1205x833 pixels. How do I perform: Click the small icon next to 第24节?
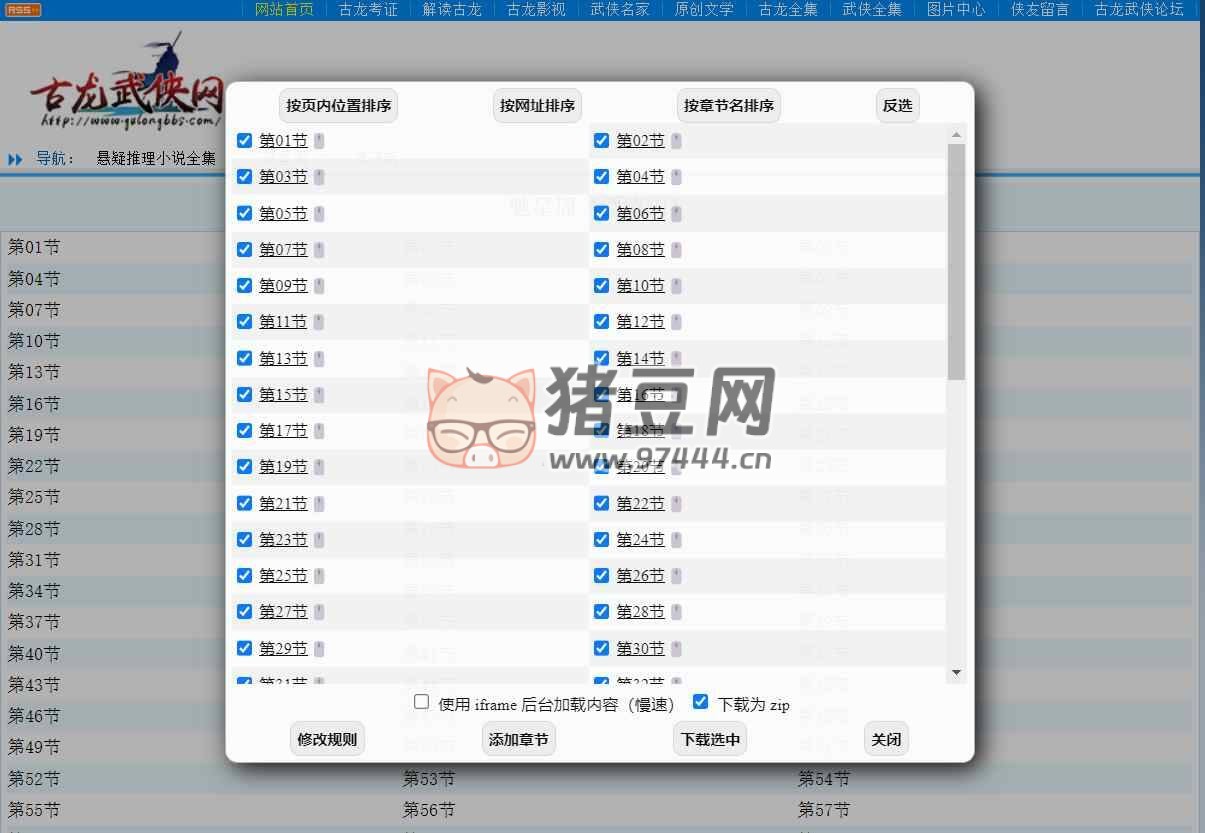pos(676,540)
